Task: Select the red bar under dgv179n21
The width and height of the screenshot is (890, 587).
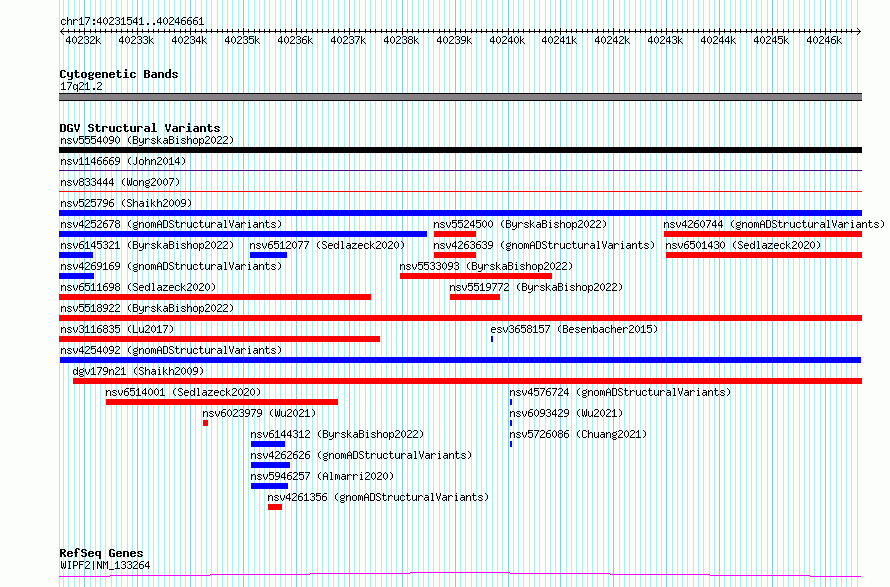Action: [x=467, y=381]
